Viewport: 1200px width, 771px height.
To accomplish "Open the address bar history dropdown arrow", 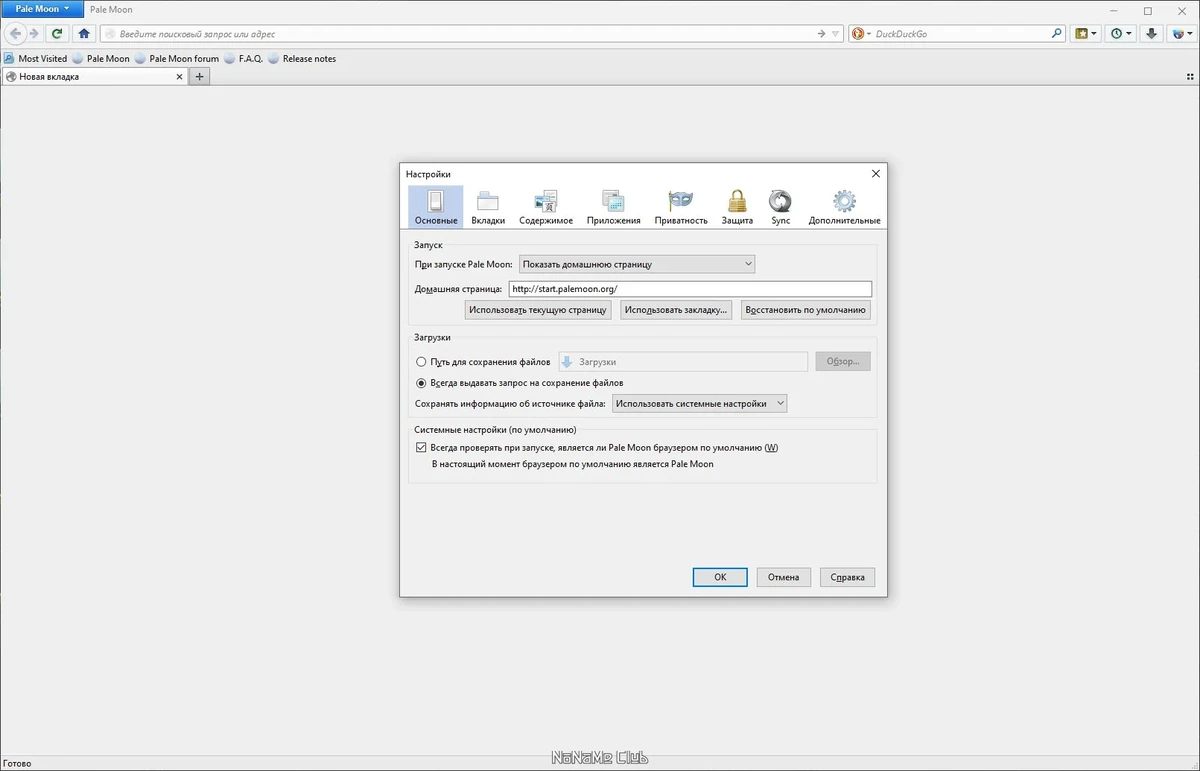I will pyautogui.click(x=836, y=33).
